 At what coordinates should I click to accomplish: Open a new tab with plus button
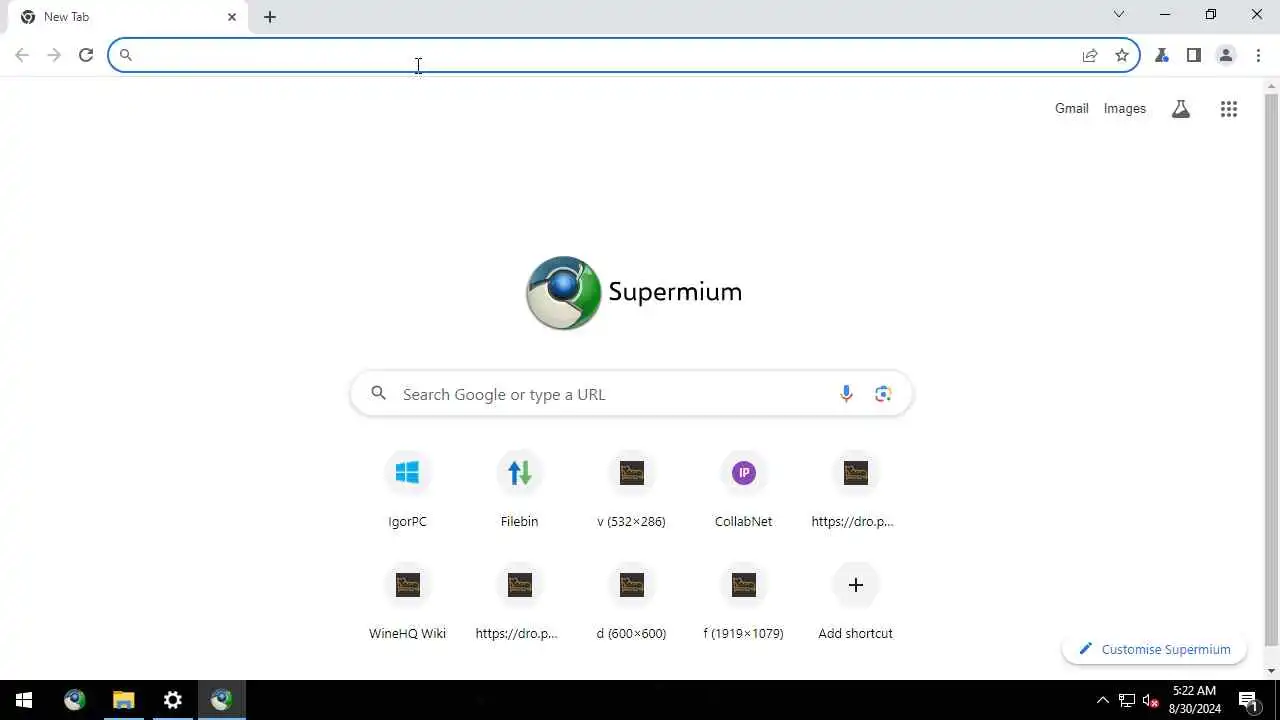[x=270, y=17]
